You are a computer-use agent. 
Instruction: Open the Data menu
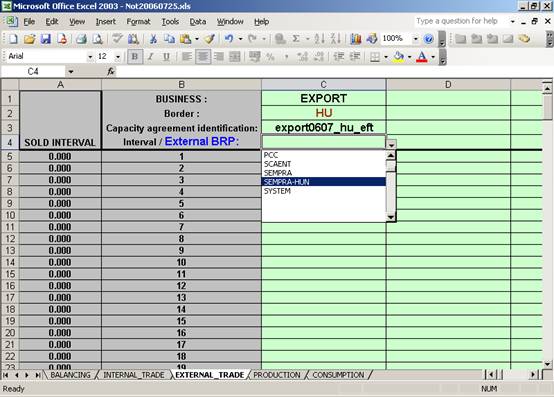(x=198, y=22)
